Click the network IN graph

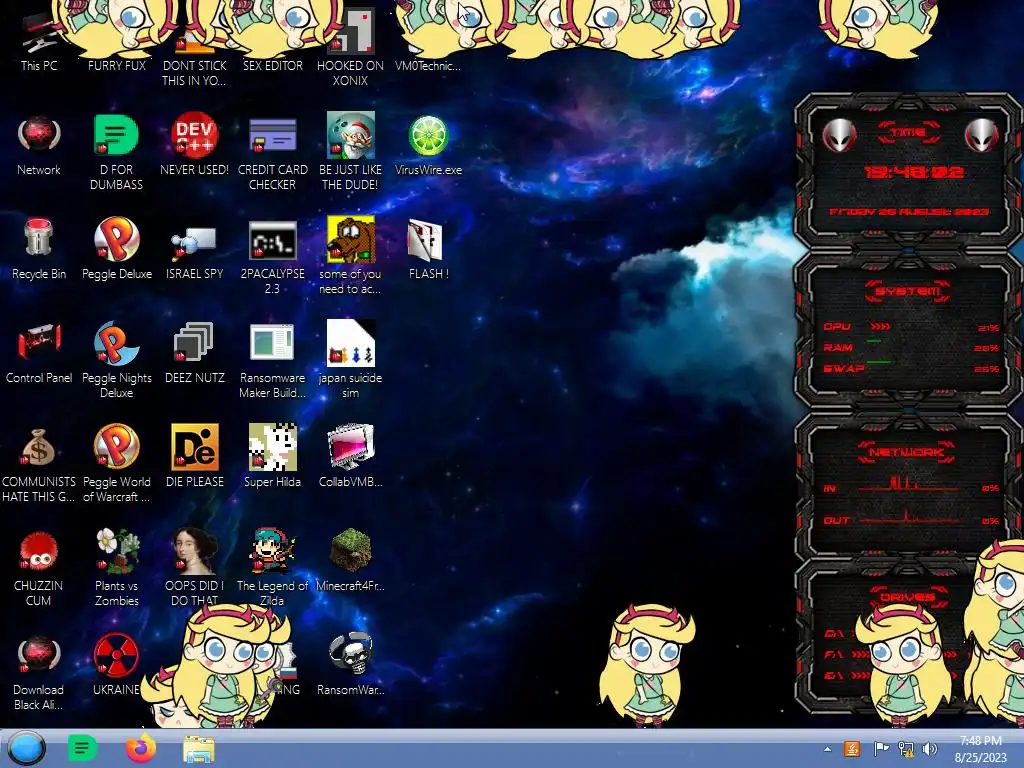[x=908, y=484]
